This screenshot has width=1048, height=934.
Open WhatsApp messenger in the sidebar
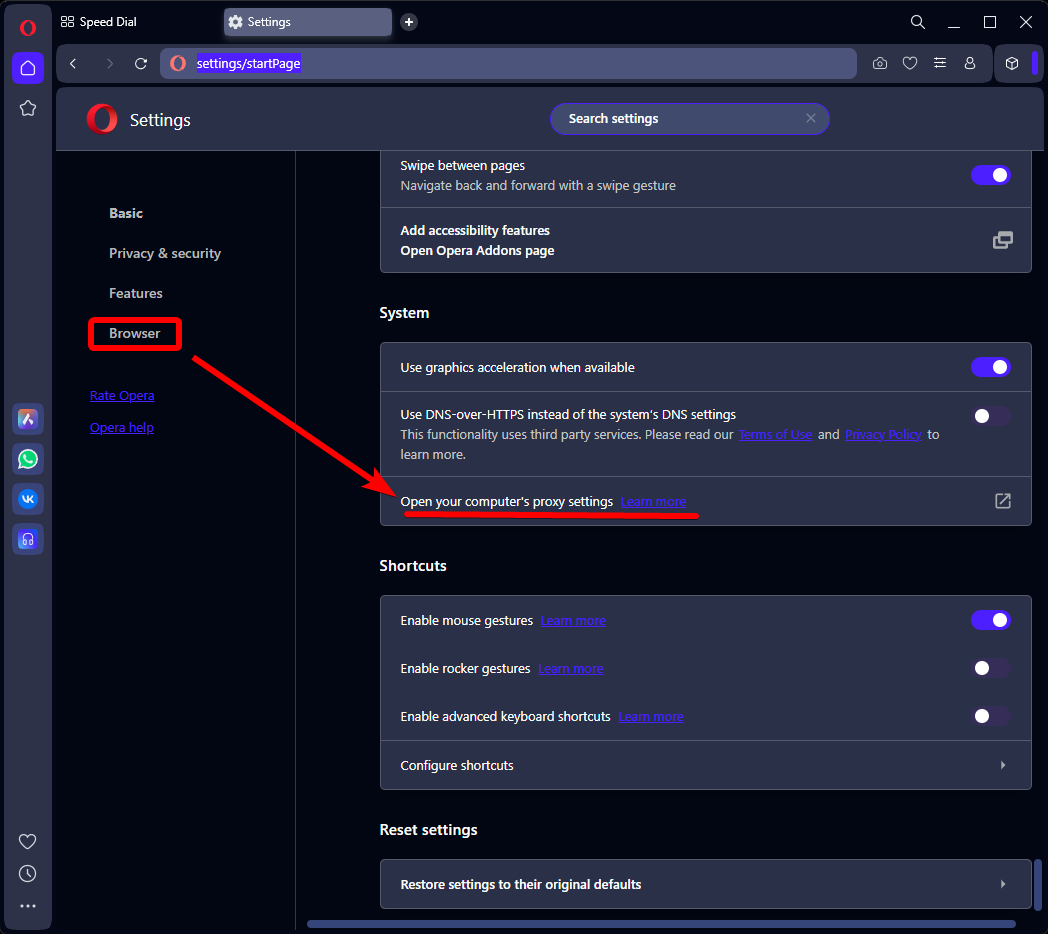tap(27, 459)
